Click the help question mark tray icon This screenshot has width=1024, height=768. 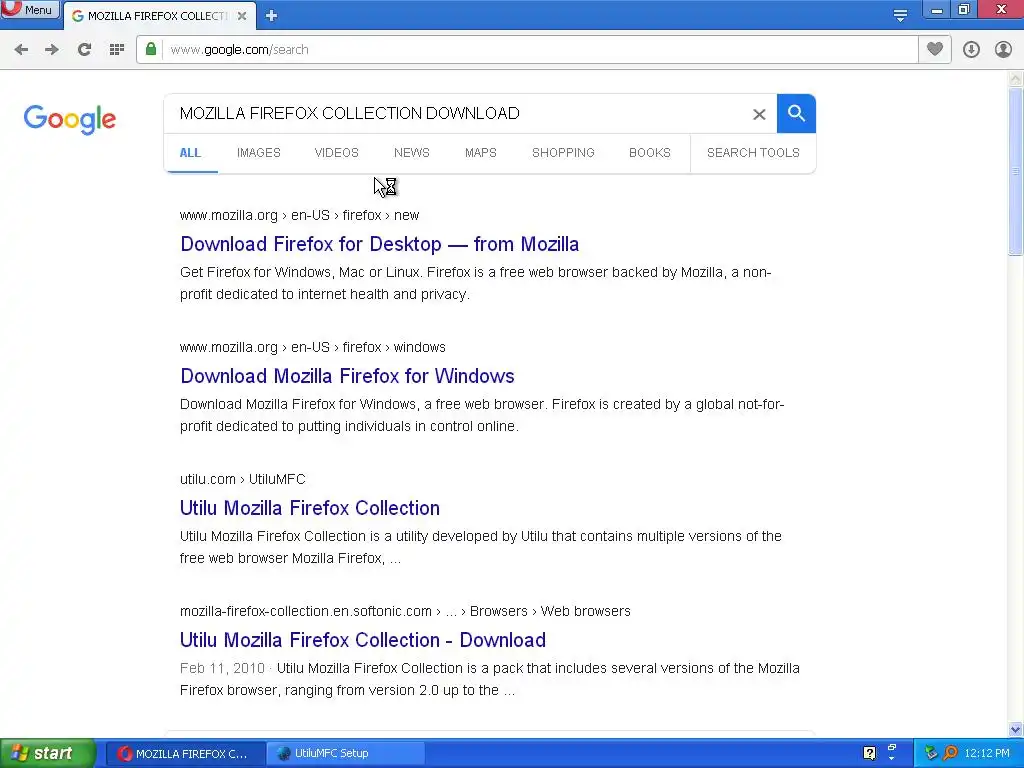[x=869, y=754]
